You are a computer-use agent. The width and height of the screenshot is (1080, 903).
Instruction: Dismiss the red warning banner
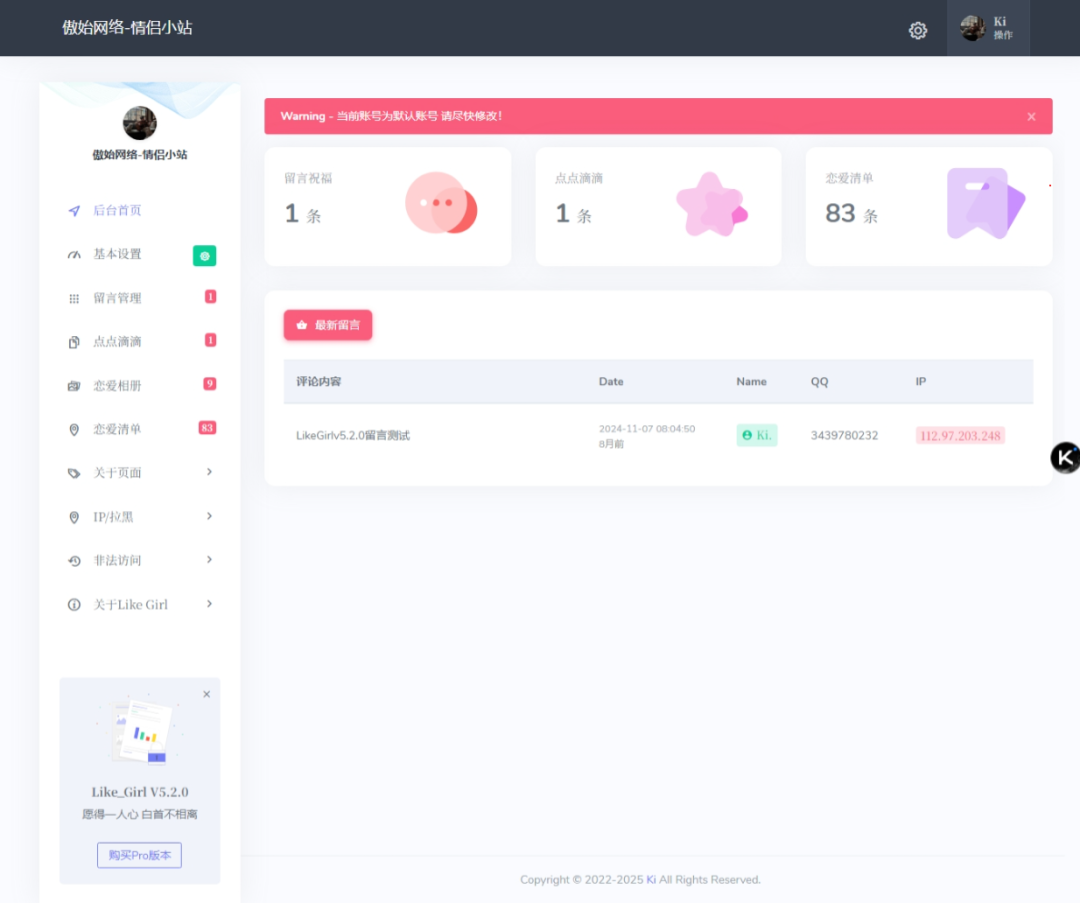(x=1031, y=117)
